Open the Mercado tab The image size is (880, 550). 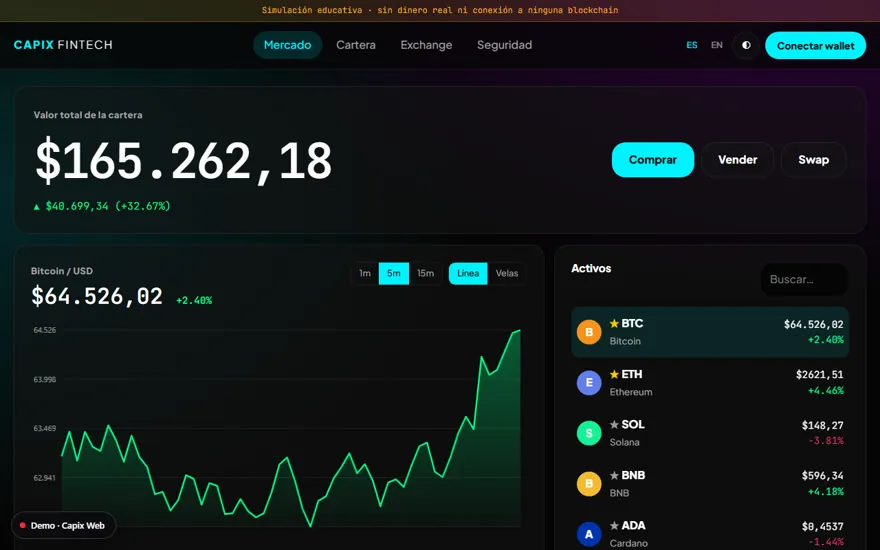point(287,45)
